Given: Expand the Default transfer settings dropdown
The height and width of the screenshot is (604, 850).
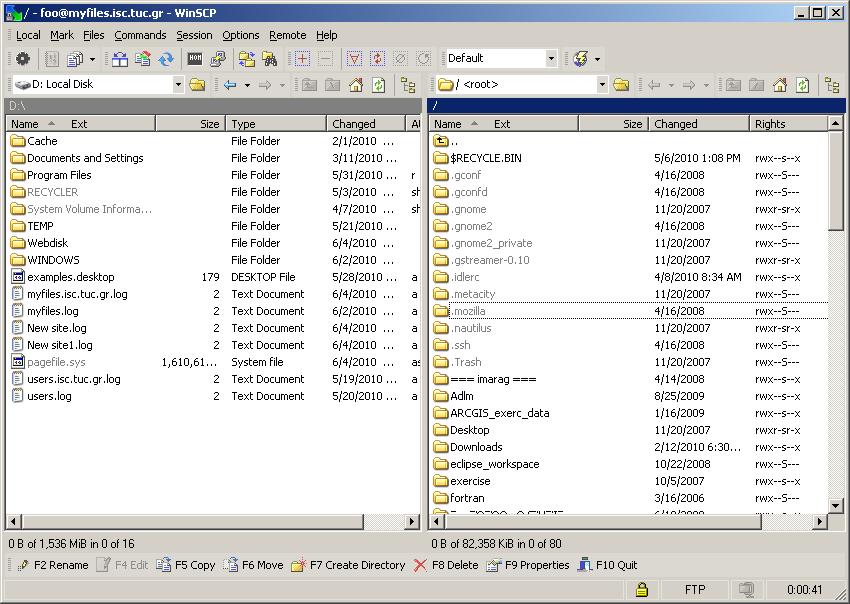Looking at the screenshot, I should coord(551,59).
